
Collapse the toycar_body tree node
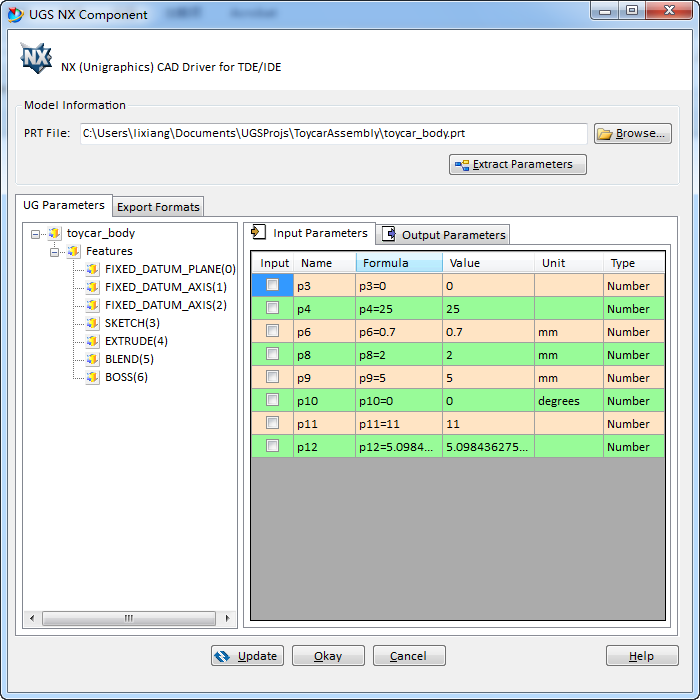tap(36, 234)
